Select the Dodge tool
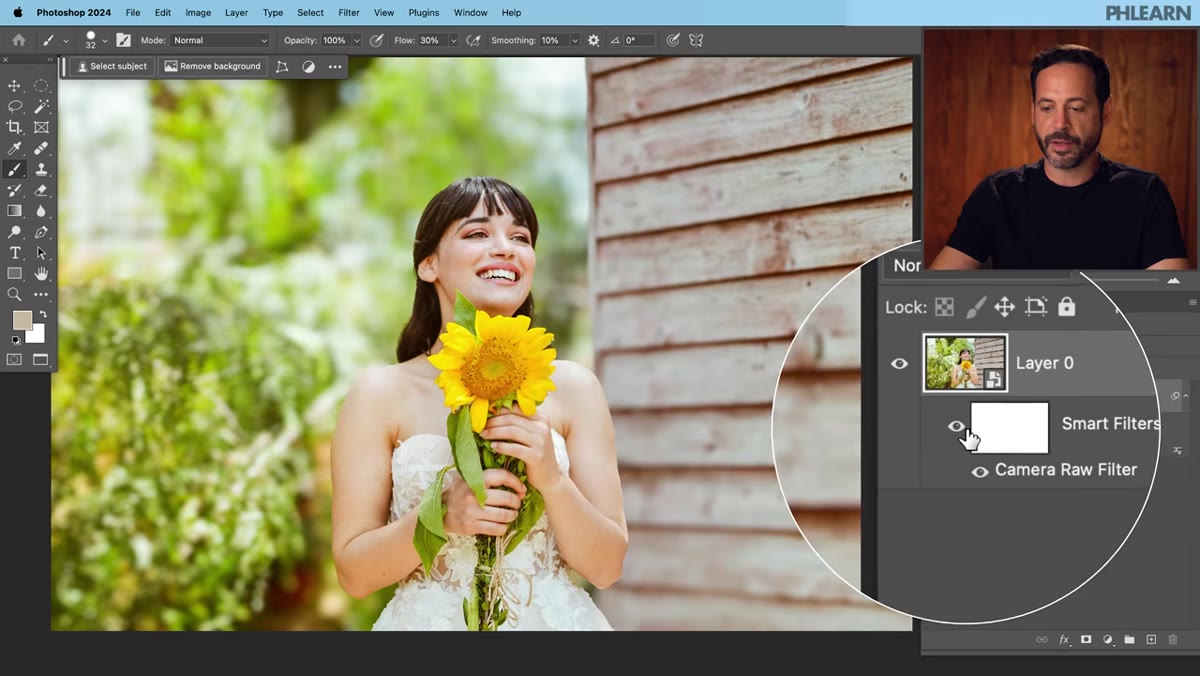This screenshot has height=676, width=1200. click(x=14, y=232)
